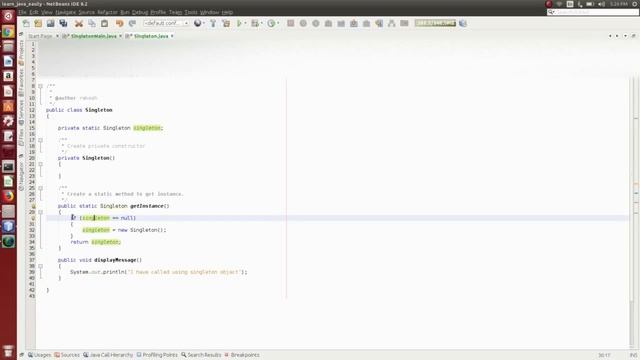Show the opened documents list dropdown arrow
This screenshot has height=360, width=640.
pos(625,36)
